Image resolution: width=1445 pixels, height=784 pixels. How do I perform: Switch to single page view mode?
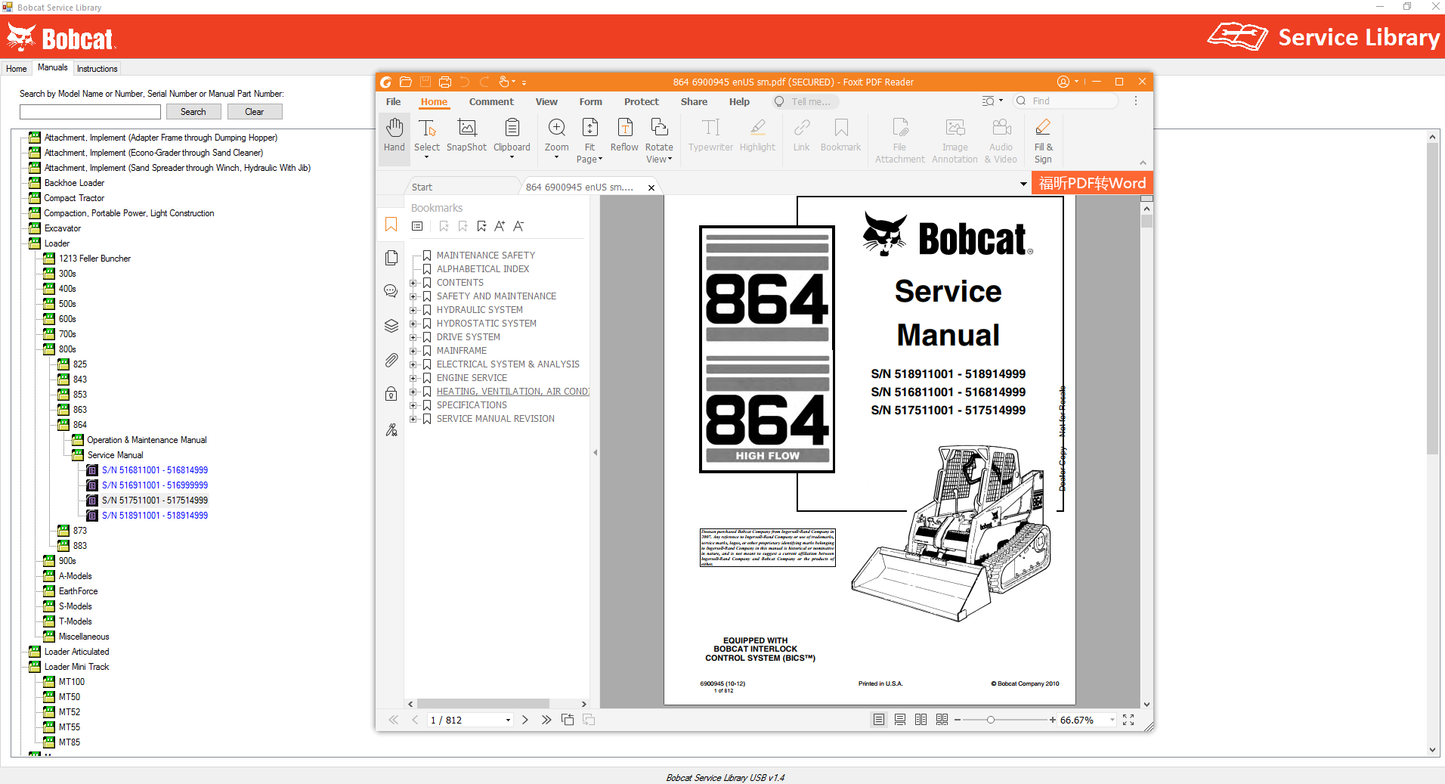[878, 720]
